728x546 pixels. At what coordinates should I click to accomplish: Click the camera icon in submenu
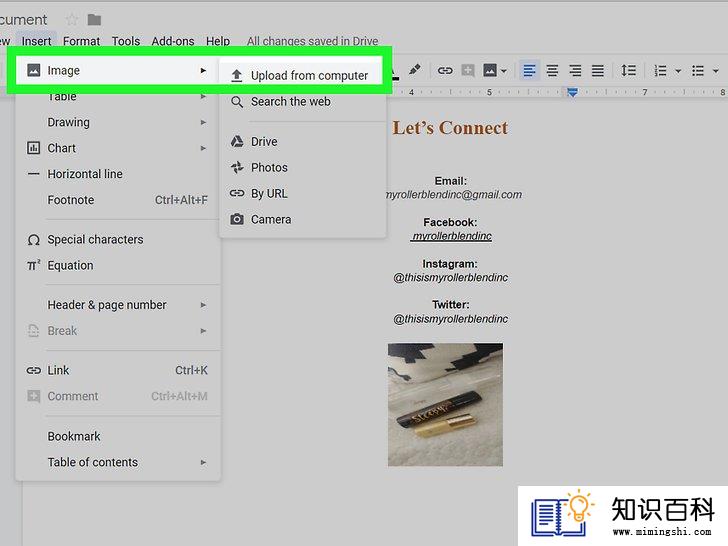click(x=237, y=219)
